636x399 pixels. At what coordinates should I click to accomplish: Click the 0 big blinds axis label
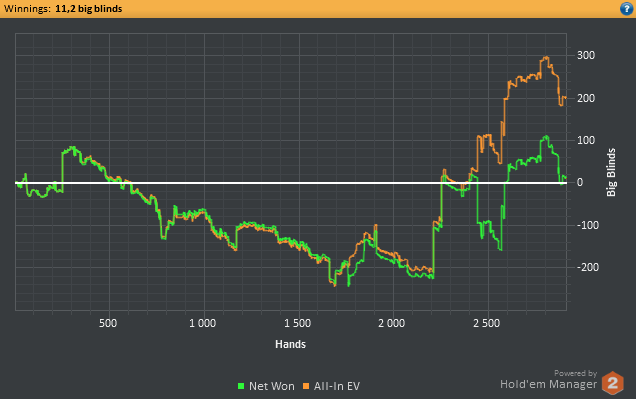(580, 182)
